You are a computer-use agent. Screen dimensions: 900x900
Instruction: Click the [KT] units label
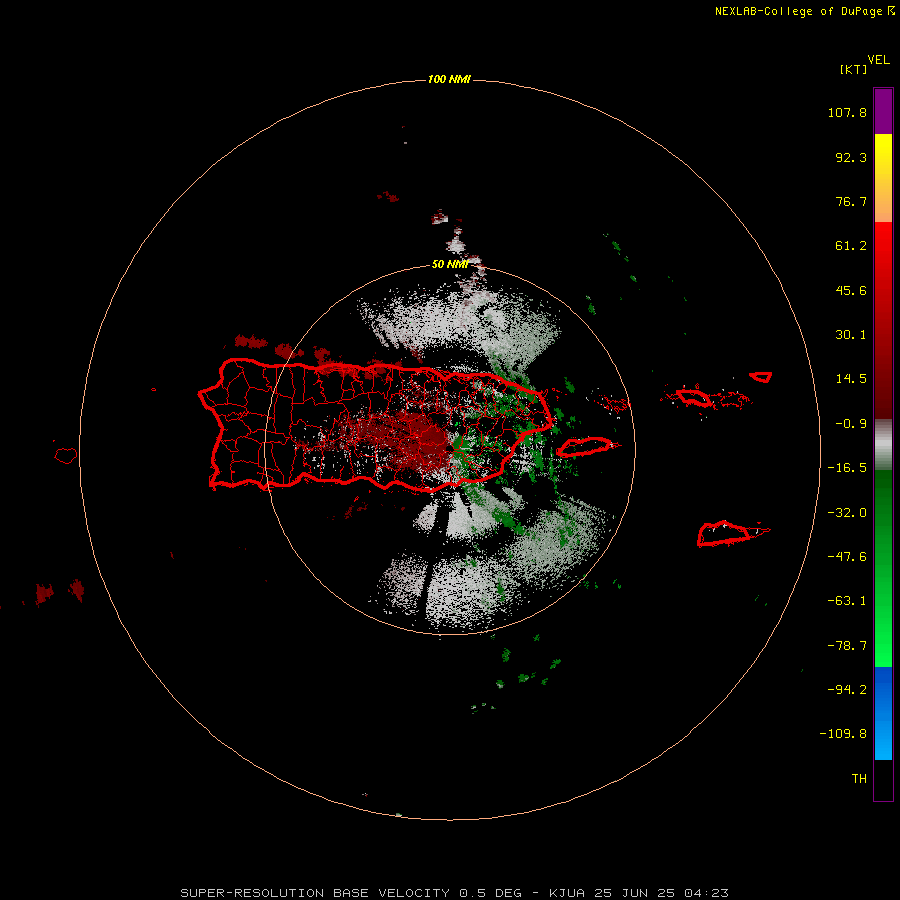click(x=853, y=69)
